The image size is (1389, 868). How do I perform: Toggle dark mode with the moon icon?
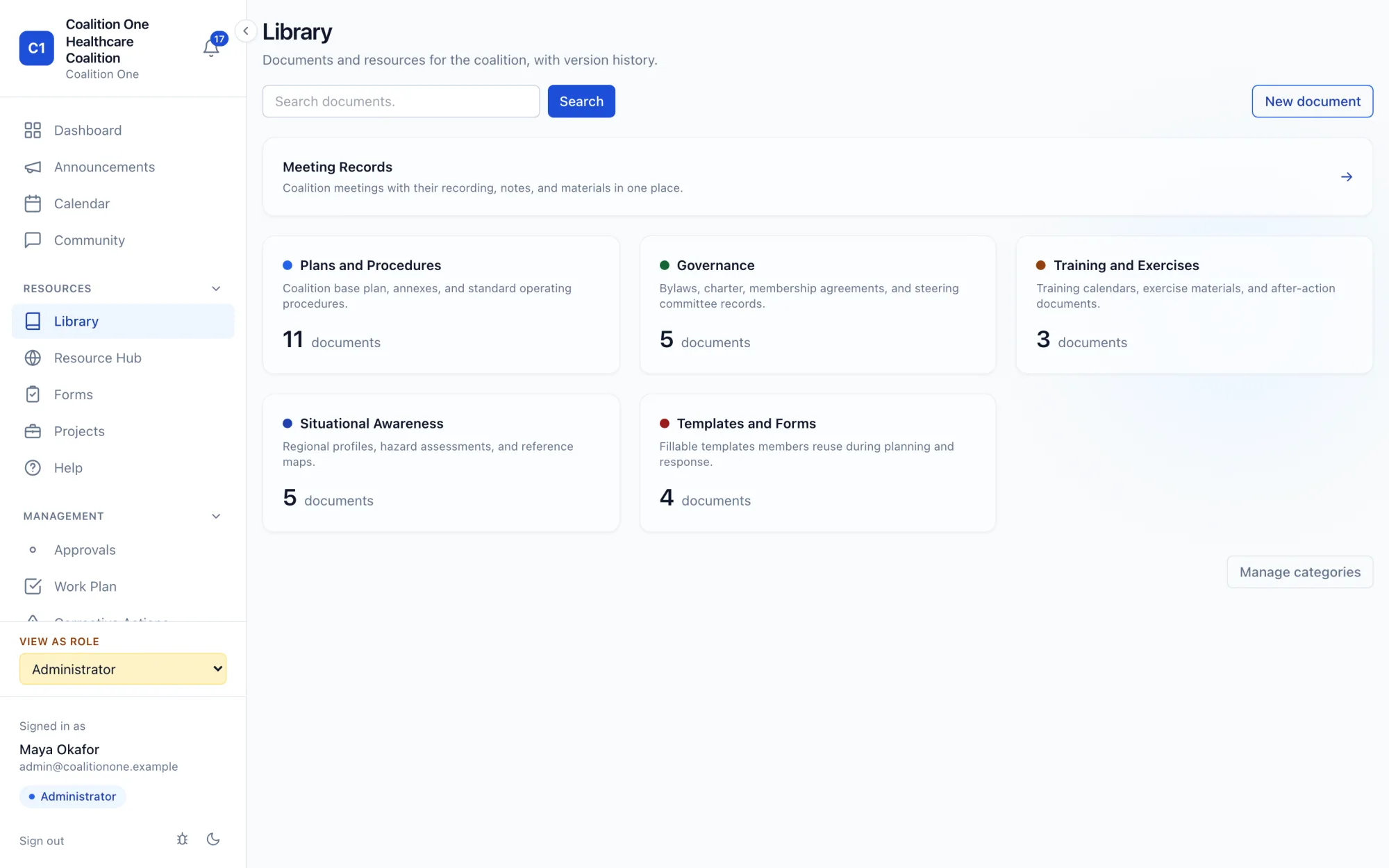tap(213, 840)
